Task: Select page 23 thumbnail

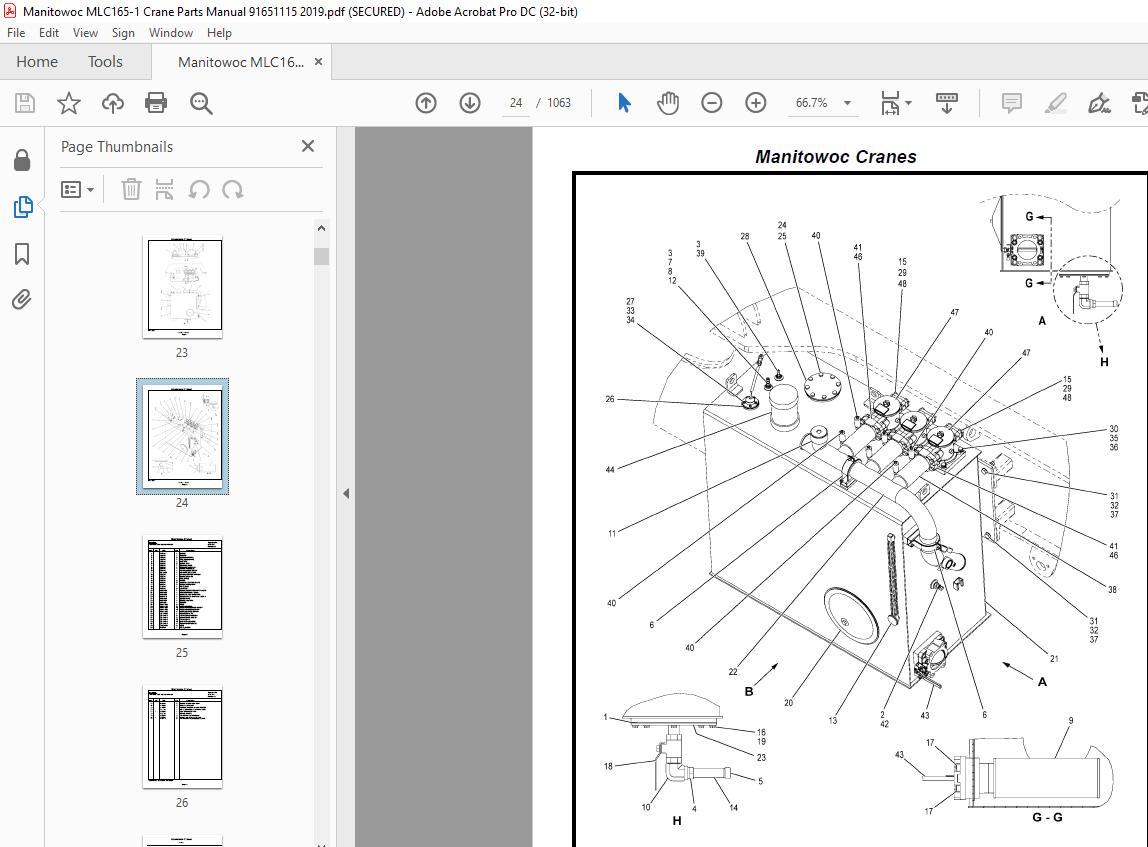Action: [182, 287]
